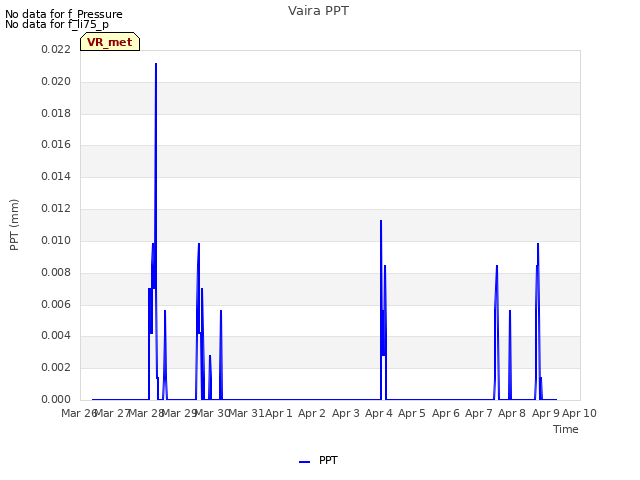
Task: Click the VR_met annotation label
Action: (x=110, y=42)
